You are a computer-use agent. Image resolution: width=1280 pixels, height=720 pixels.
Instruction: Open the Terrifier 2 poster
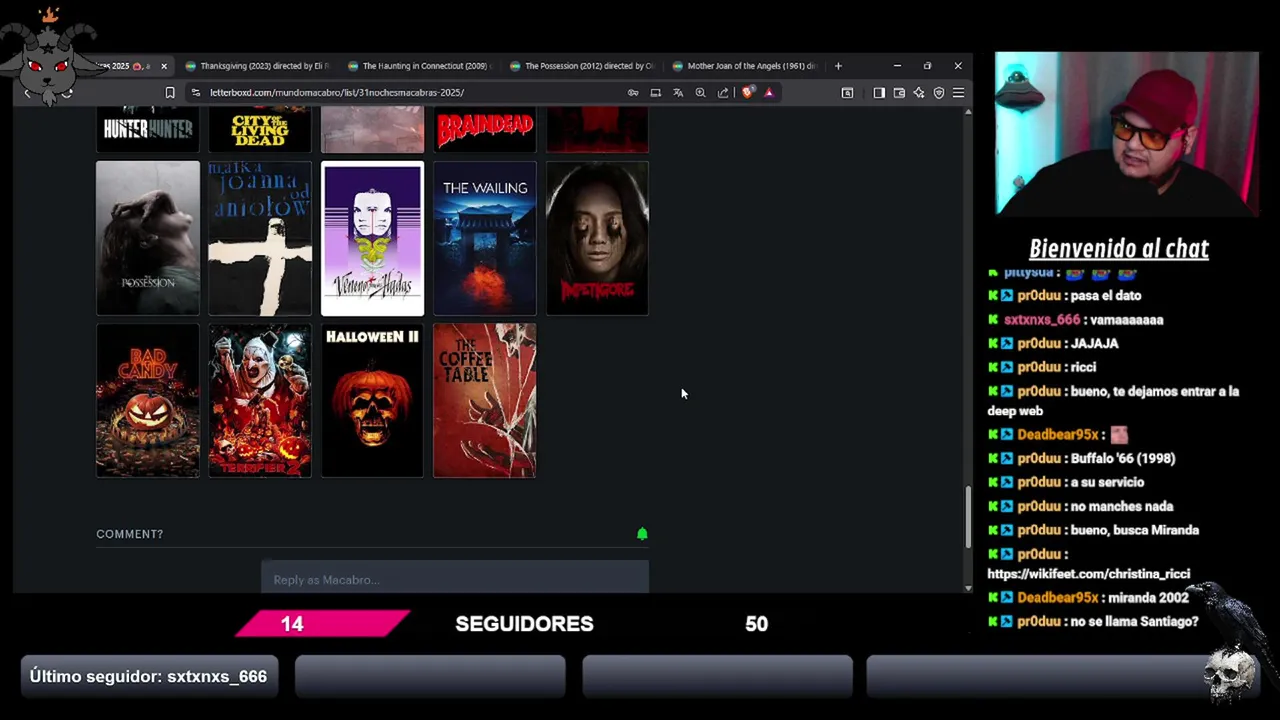(260, 400)
